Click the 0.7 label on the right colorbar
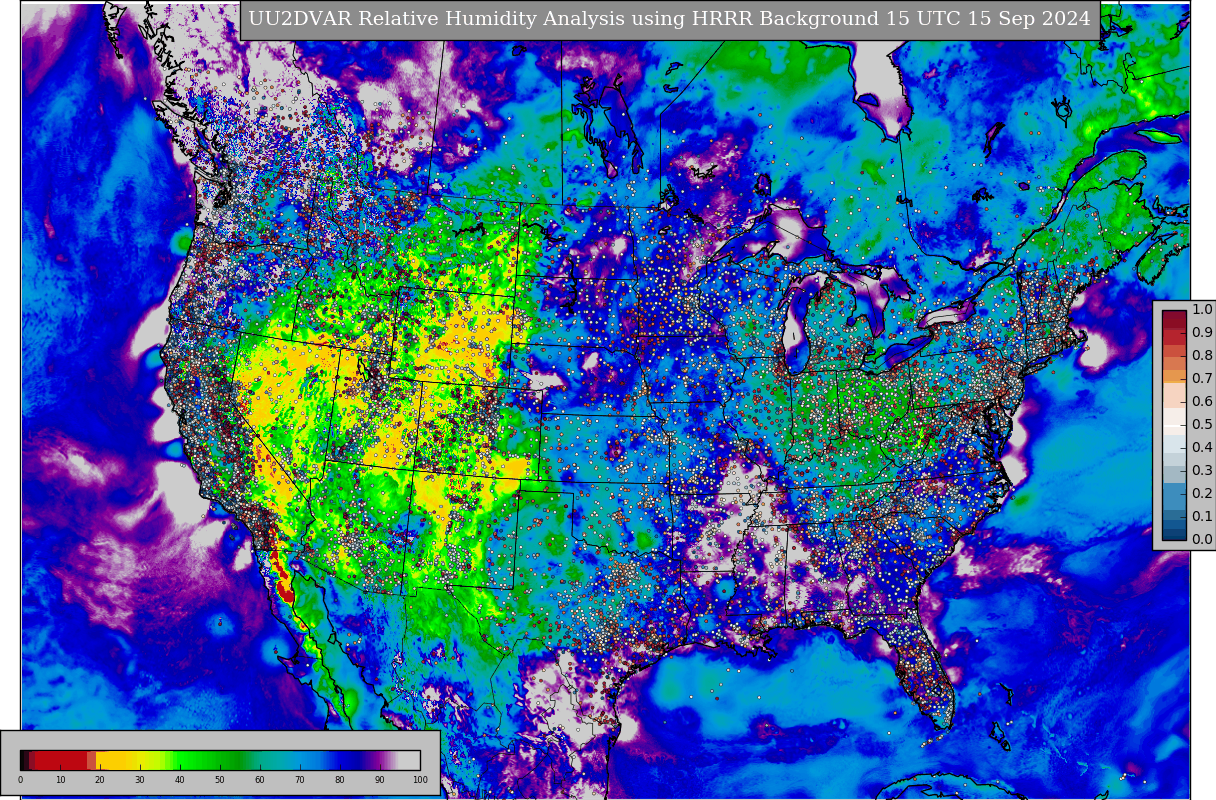Screen dimensions: 1216x800 [1202, 379]
